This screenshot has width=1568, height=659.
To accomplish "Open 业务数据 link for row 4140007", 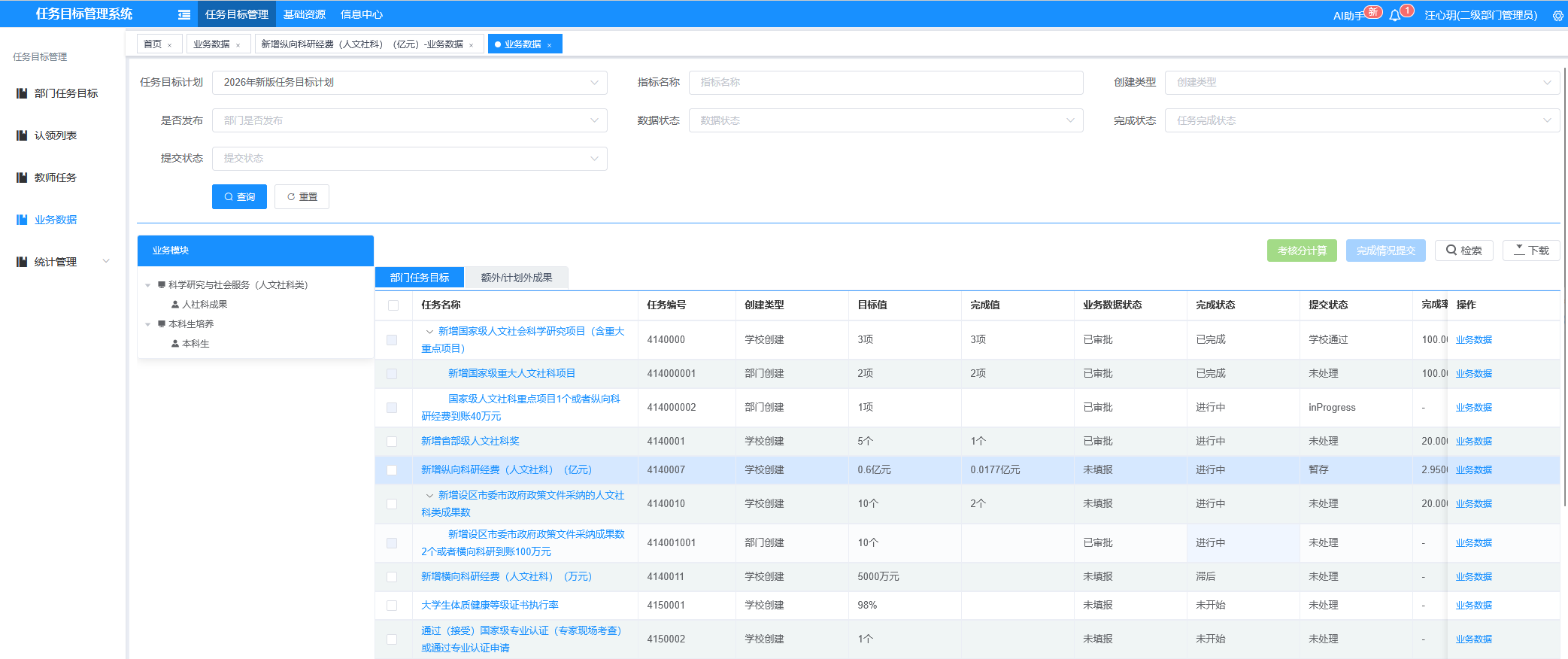I will (1473, 470).
